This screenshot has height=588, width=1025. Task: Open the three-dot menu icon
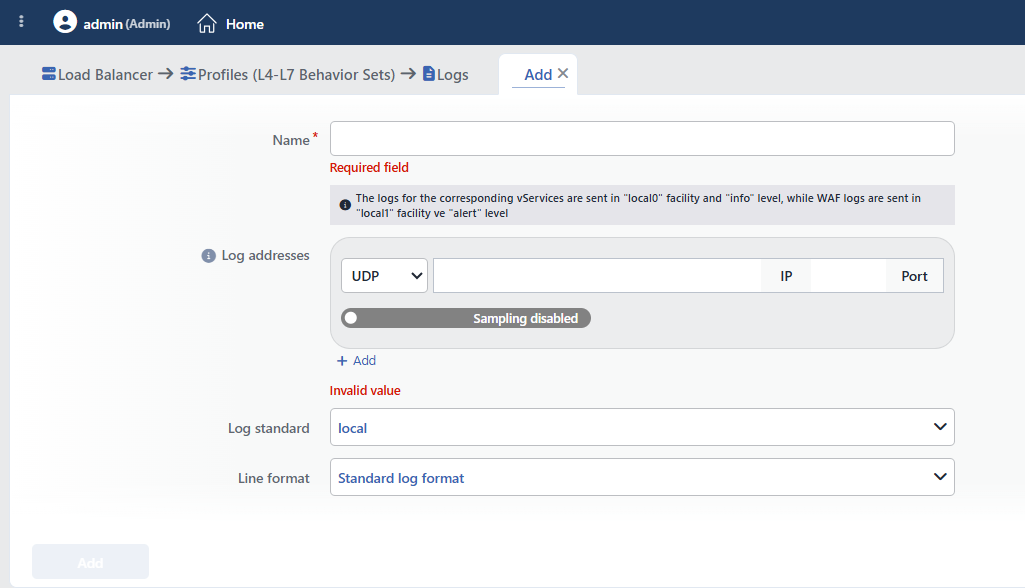[x=22, y=22]
